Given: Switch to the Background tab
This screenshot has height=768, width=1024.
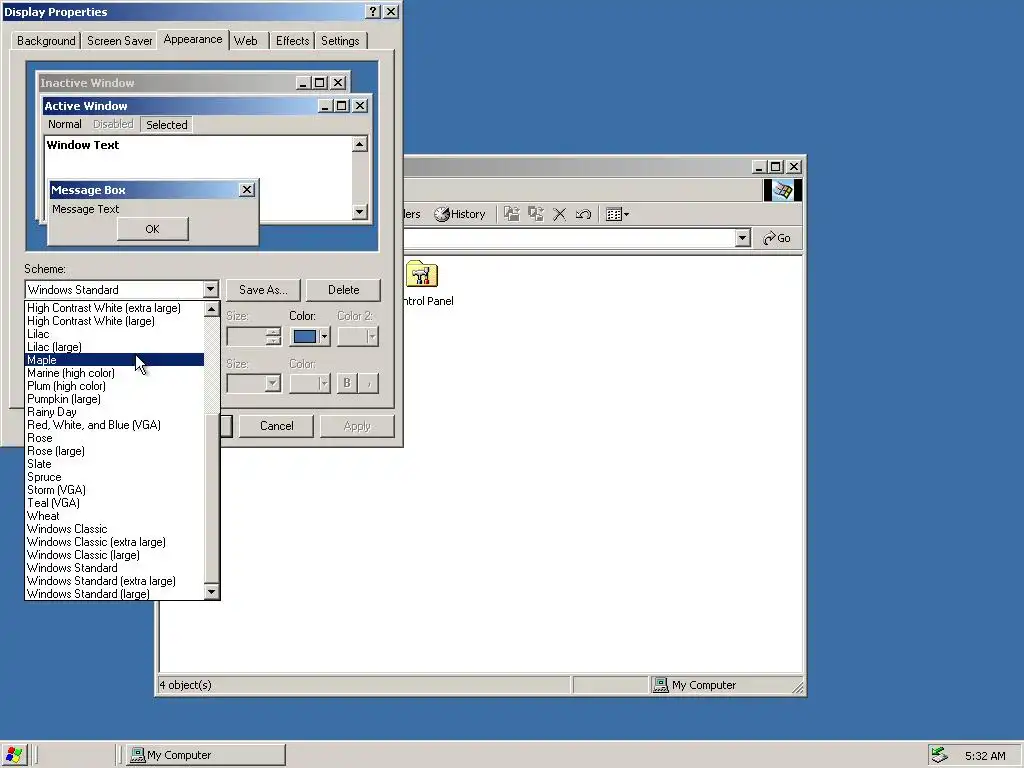Looking at the screenshot, I should [46, 40].
